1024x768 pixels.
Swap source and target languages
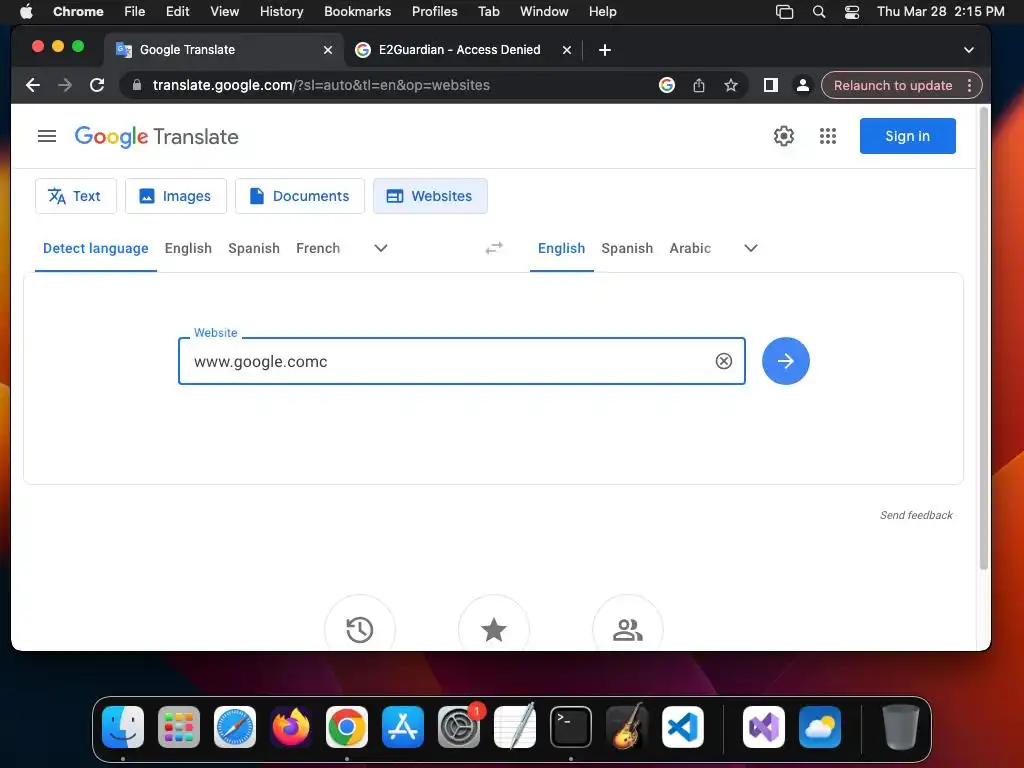coord(494,248)
